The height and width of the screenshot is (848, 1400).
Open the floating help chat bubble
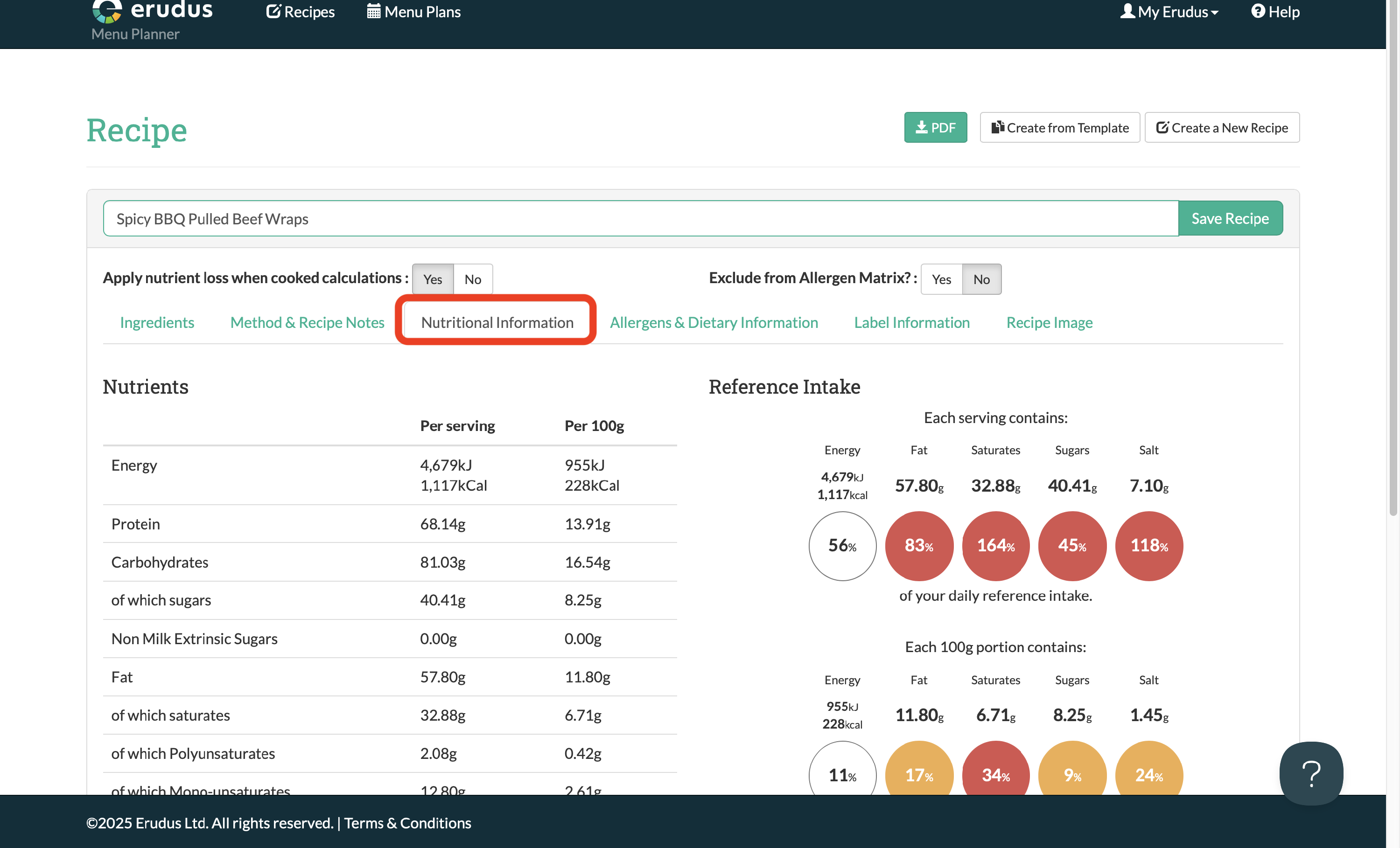[1311, 773]
